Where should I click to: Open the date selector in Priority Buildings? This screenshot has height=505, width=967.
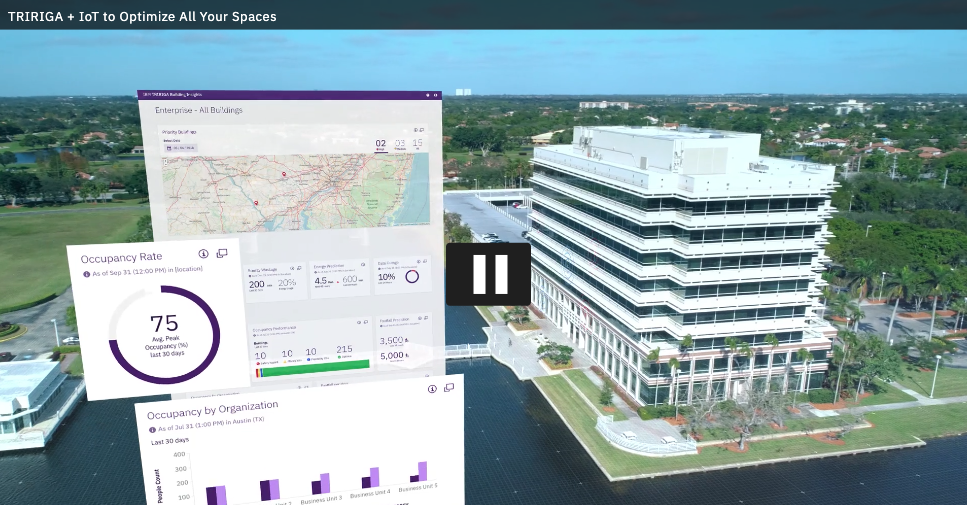[181, 148]
